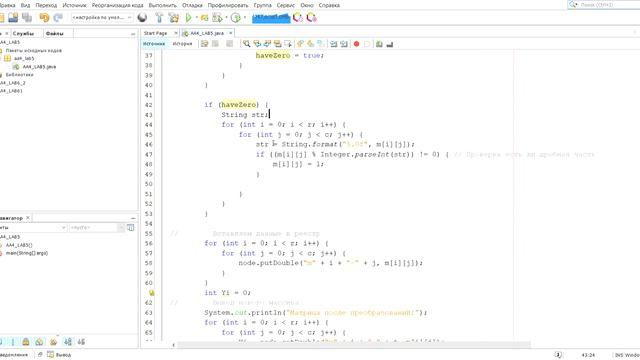This screenshot has width=640, height=360.
Task: Toggle the Navigator Javadoc window icon
Action: pyautogui.click(x=131, y=227)
